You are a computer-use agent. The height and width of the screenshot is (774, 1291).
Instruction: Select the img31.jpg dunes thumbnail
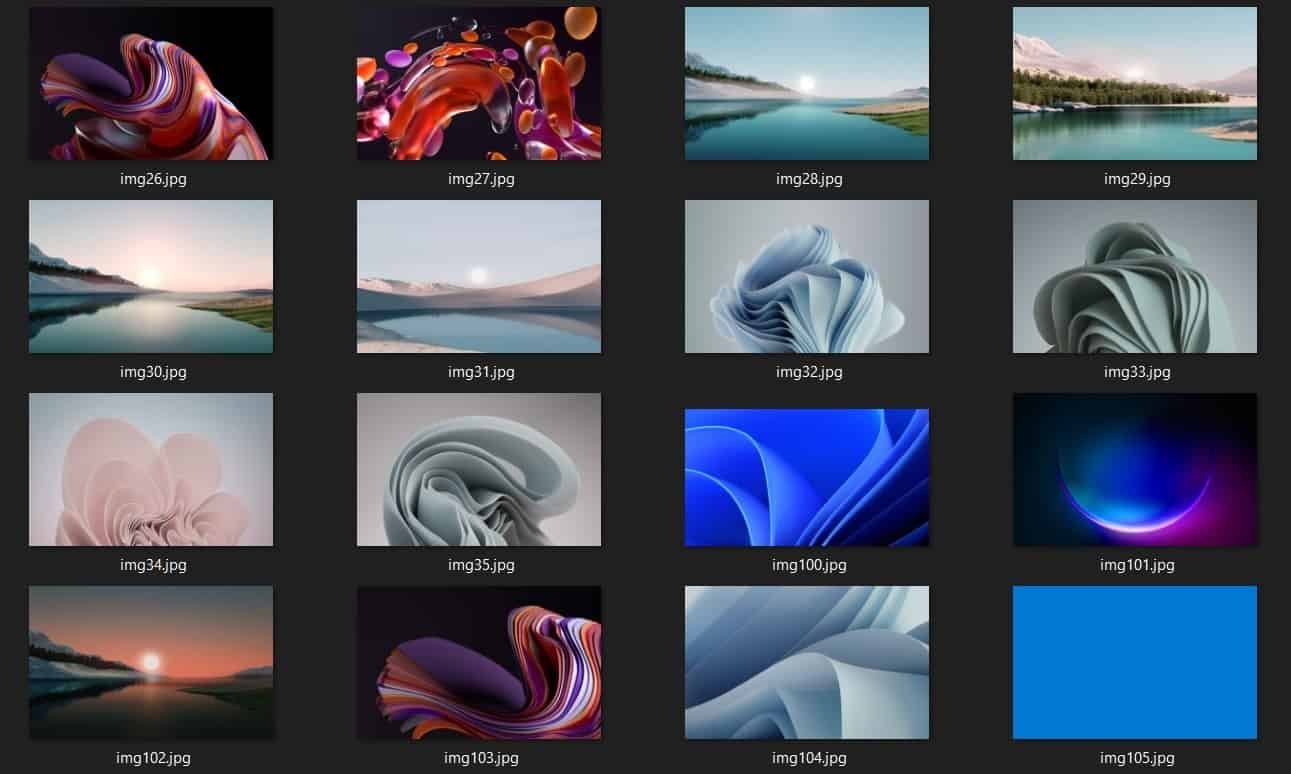pyautogui.click(x=479, y=276)
